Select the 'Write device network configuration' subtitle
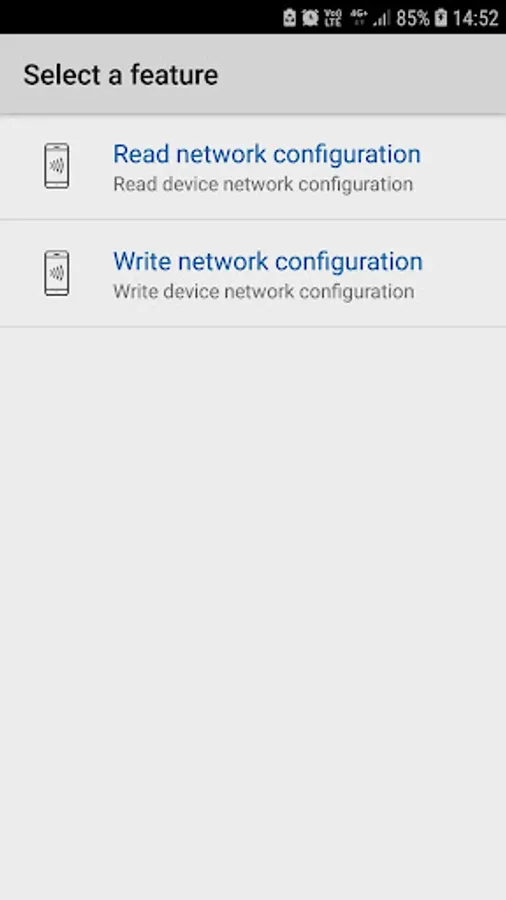 263,292
